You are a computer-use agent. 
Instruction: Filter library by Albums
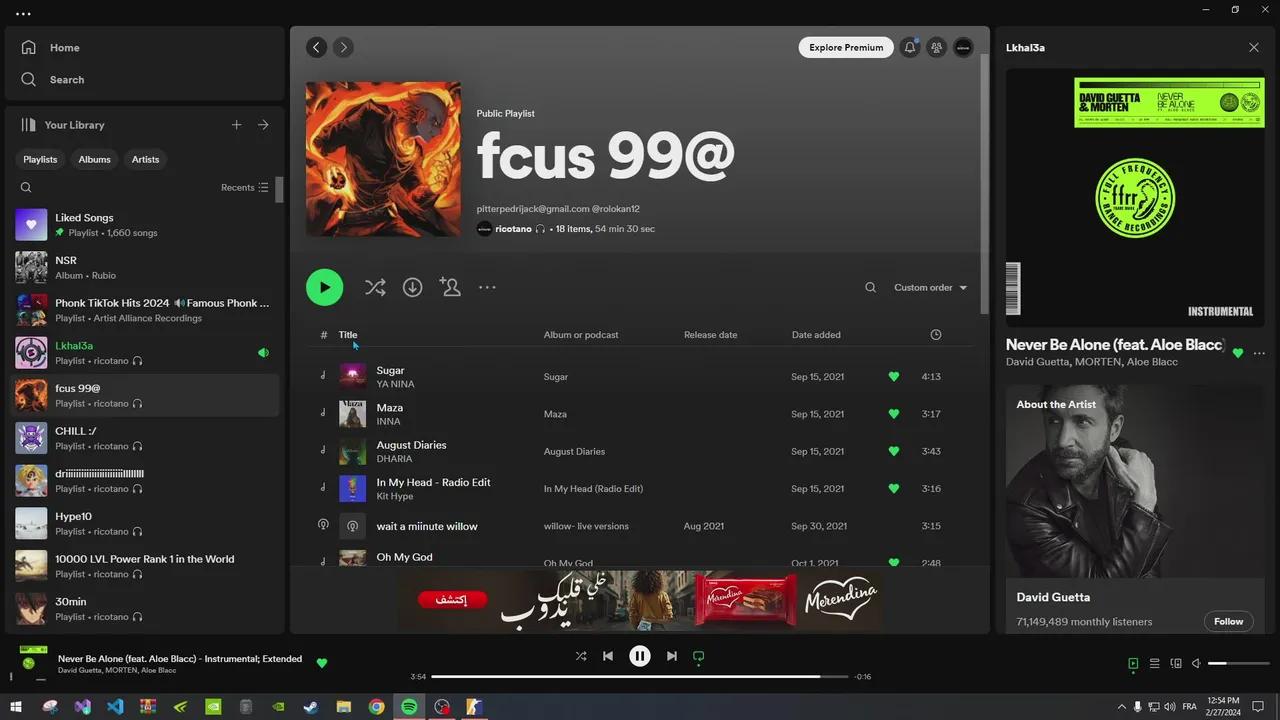click(x=95, y=159)
